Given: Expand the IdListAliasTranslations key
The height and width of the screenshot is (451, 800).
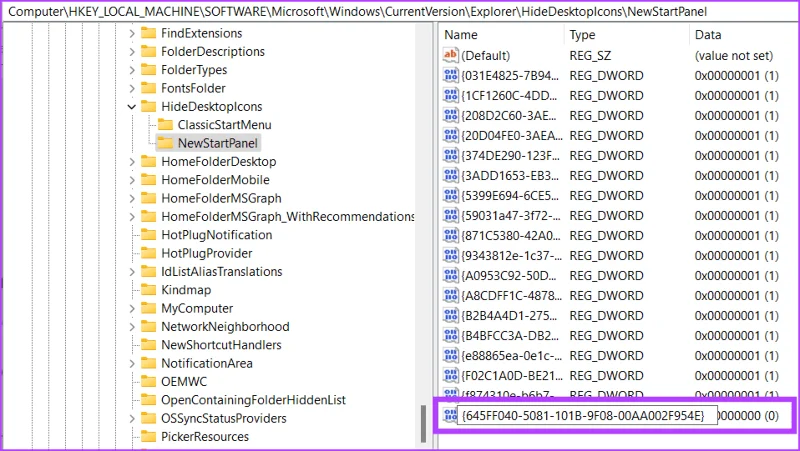Looking at the screenshot, I should (x=132, y=271).
